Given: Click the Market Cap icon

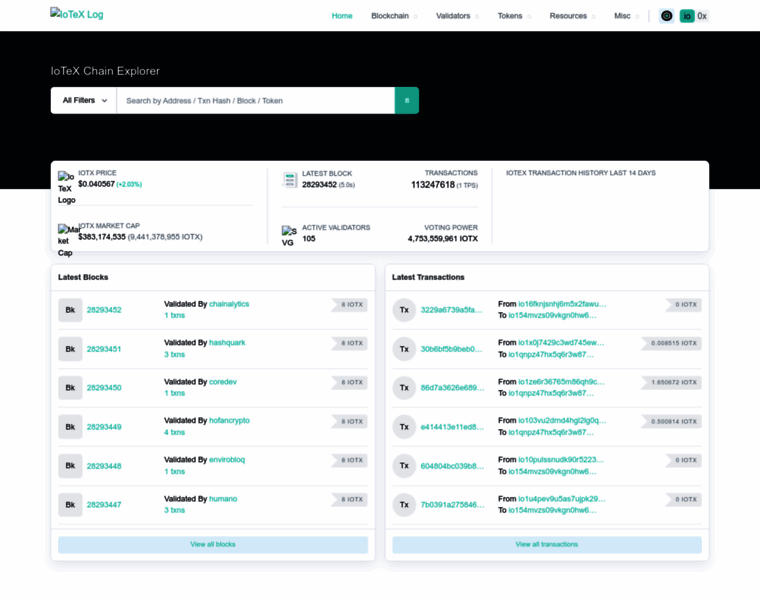Looking at the screenshot, I should click(67, 241).
